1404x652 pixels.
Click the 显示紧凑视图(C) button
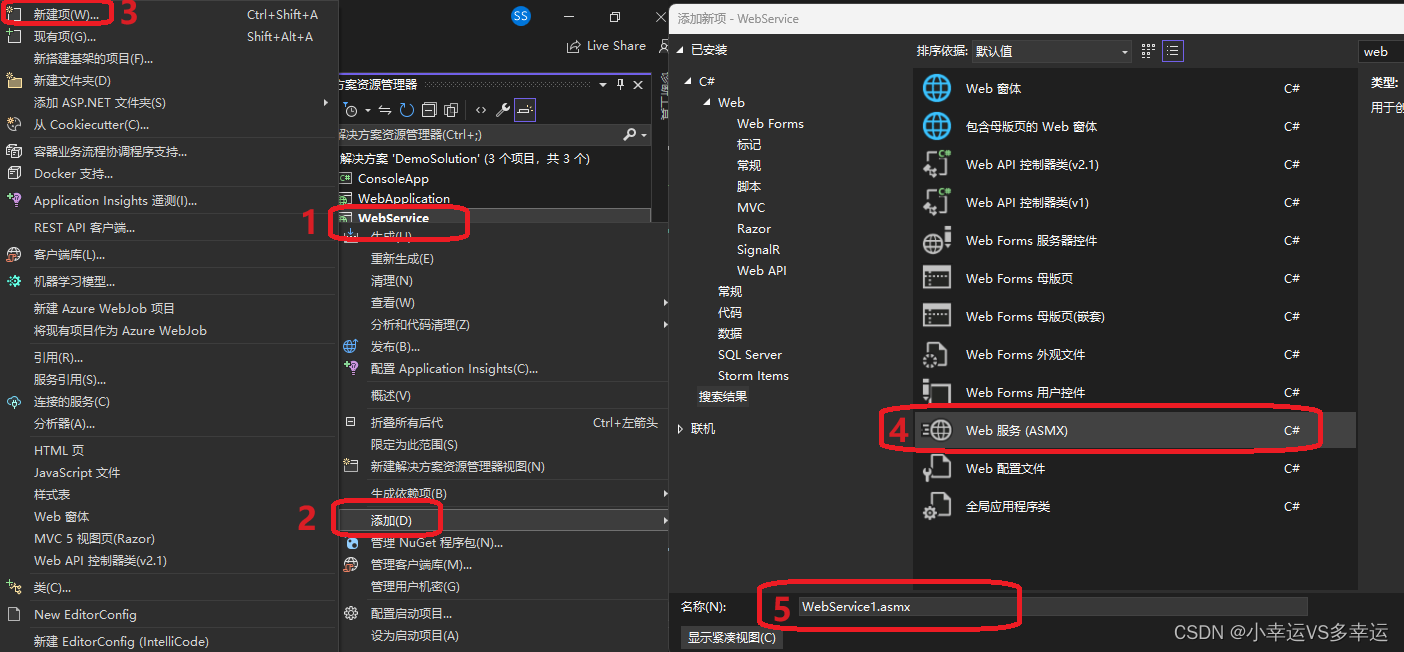[x=731, y=637]
